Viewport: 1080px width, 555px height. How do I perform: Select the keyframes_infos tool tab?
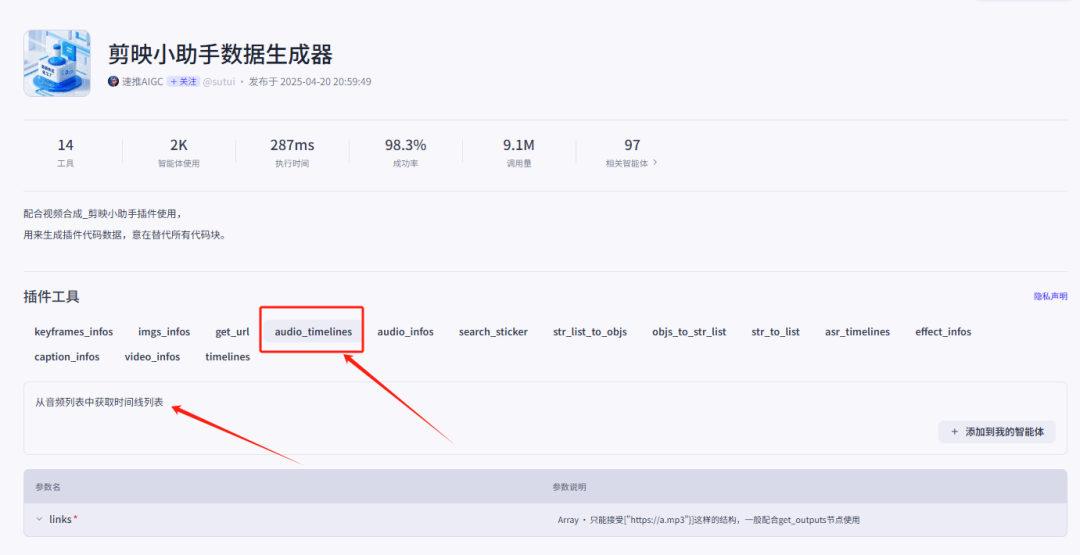pyautogui.click(x=74, y=332)
